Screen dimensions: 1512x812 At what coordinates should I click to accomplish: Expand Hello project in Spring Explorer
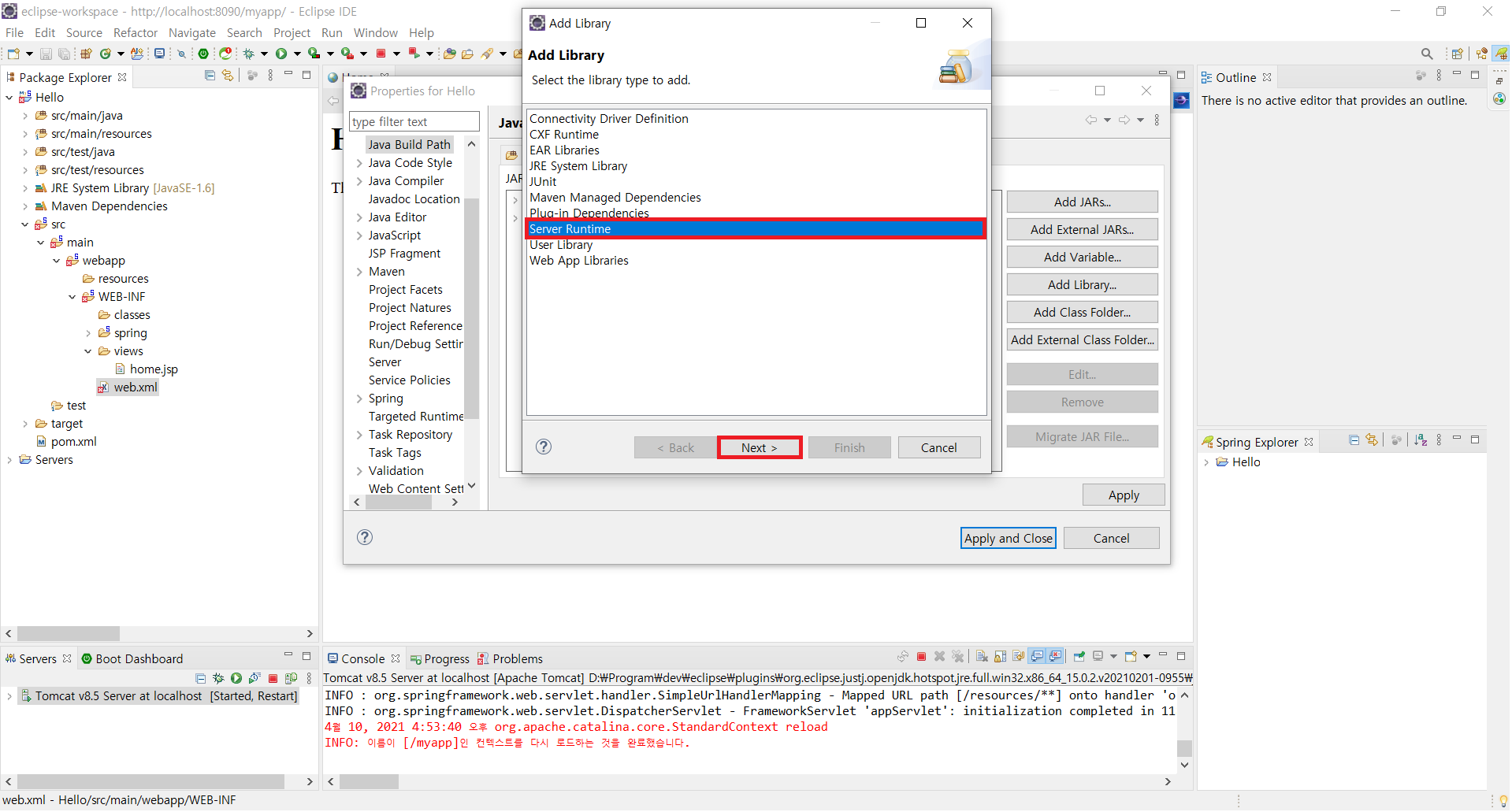tap(1206, 462)
